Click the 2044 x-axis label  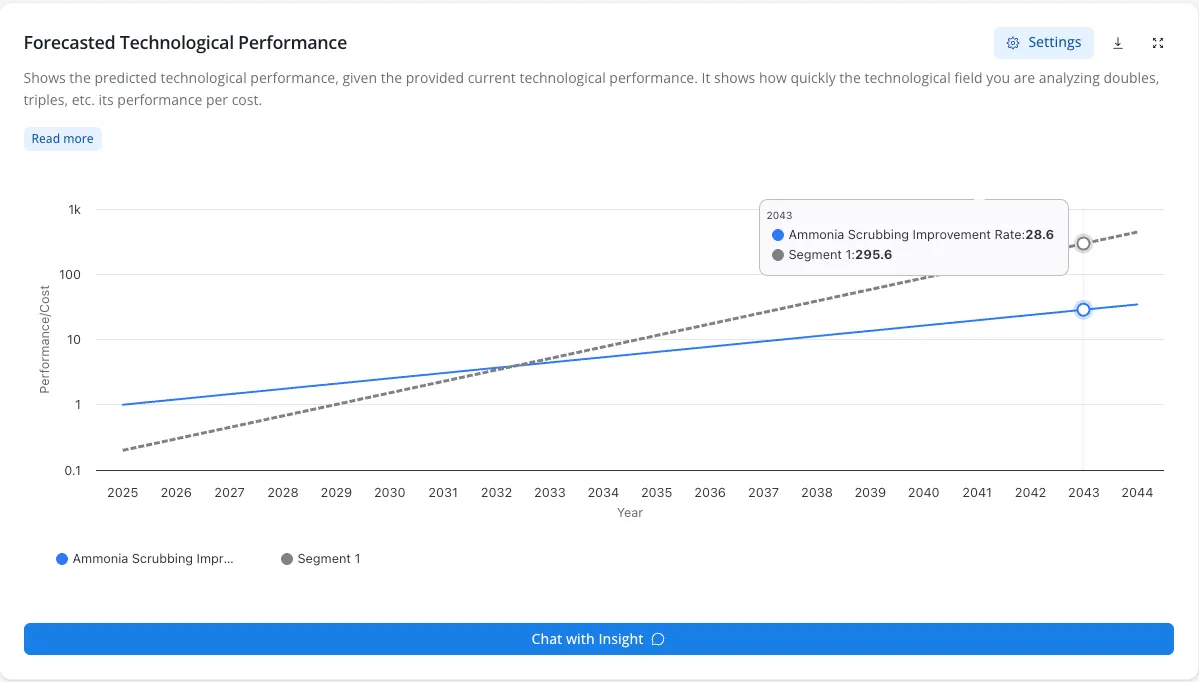(1137, 492)
